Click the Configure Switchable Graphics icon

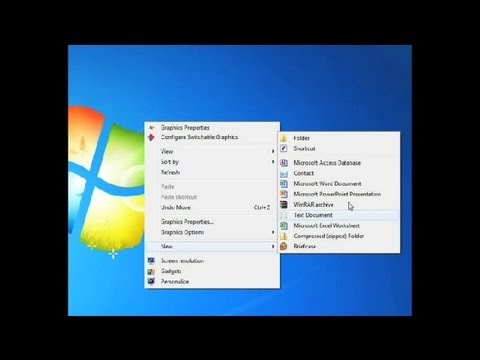(152, 137)
